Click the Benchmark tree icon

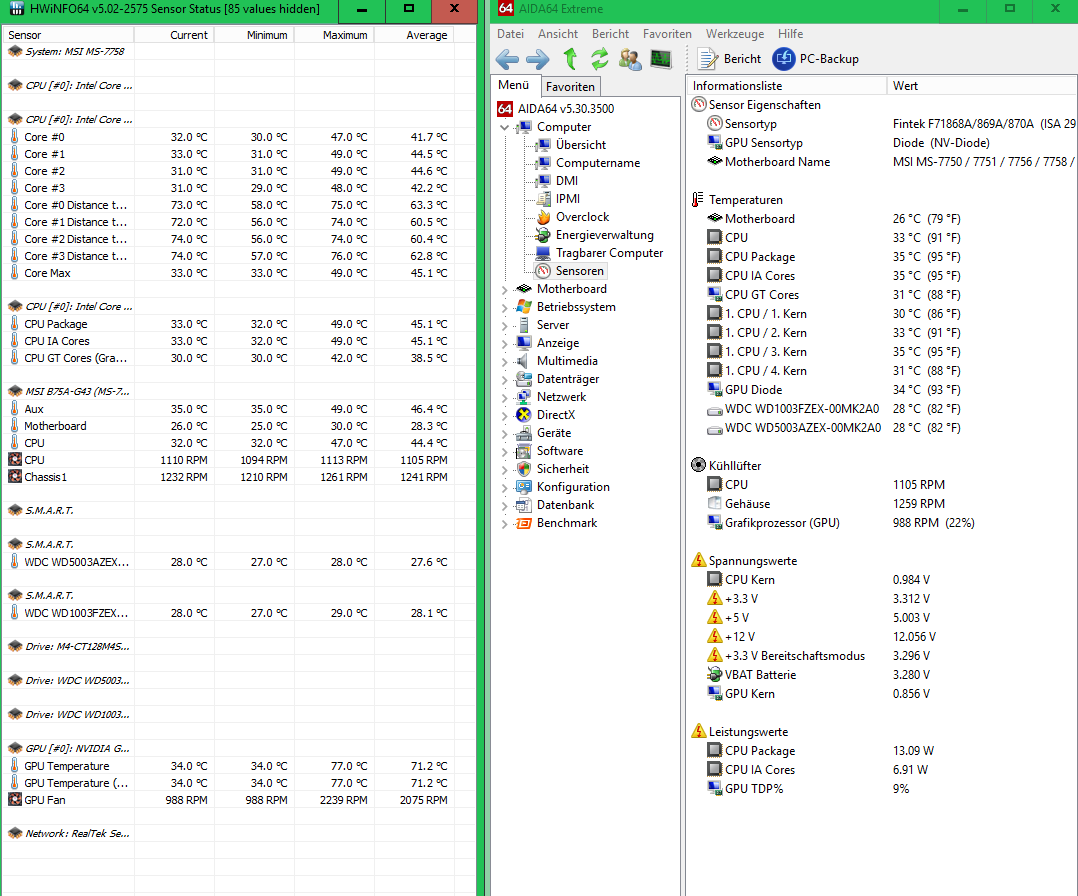tap(524, 523)
